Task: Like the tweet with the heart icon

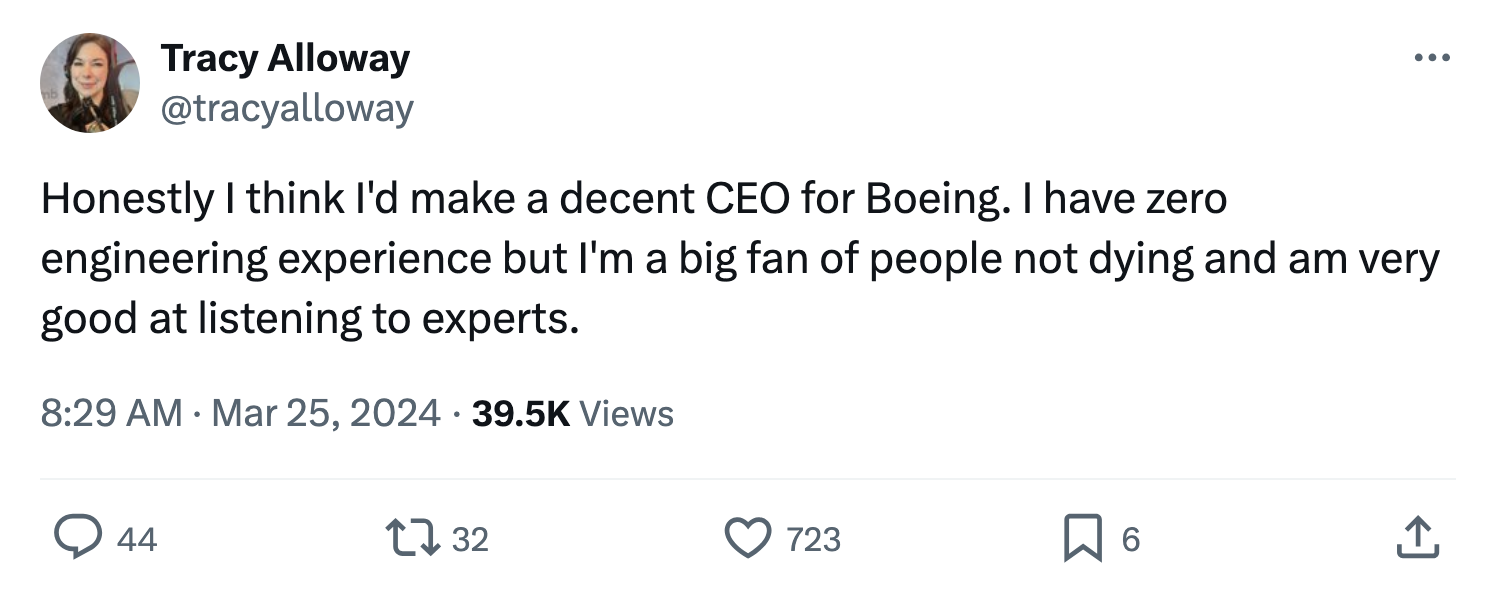Action: click(x=749, y=538)
